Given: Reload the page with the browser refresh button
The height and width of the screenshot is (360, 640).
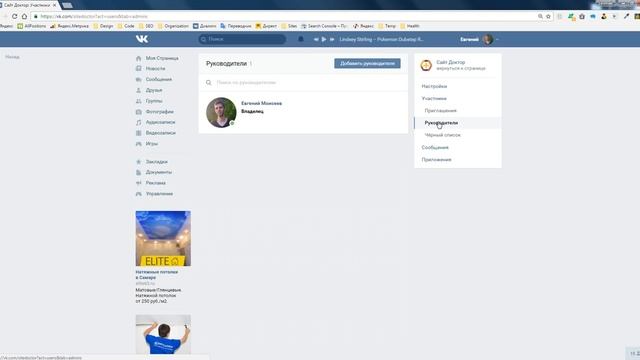Looking at the screenshot, I should [14, 16].
